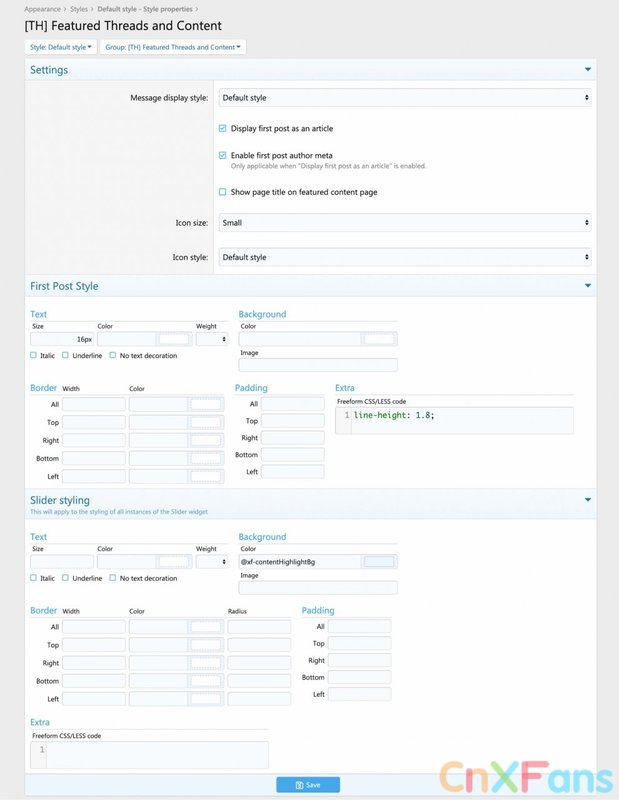Open the Icon style dropdown

click(x=405, y=257)
